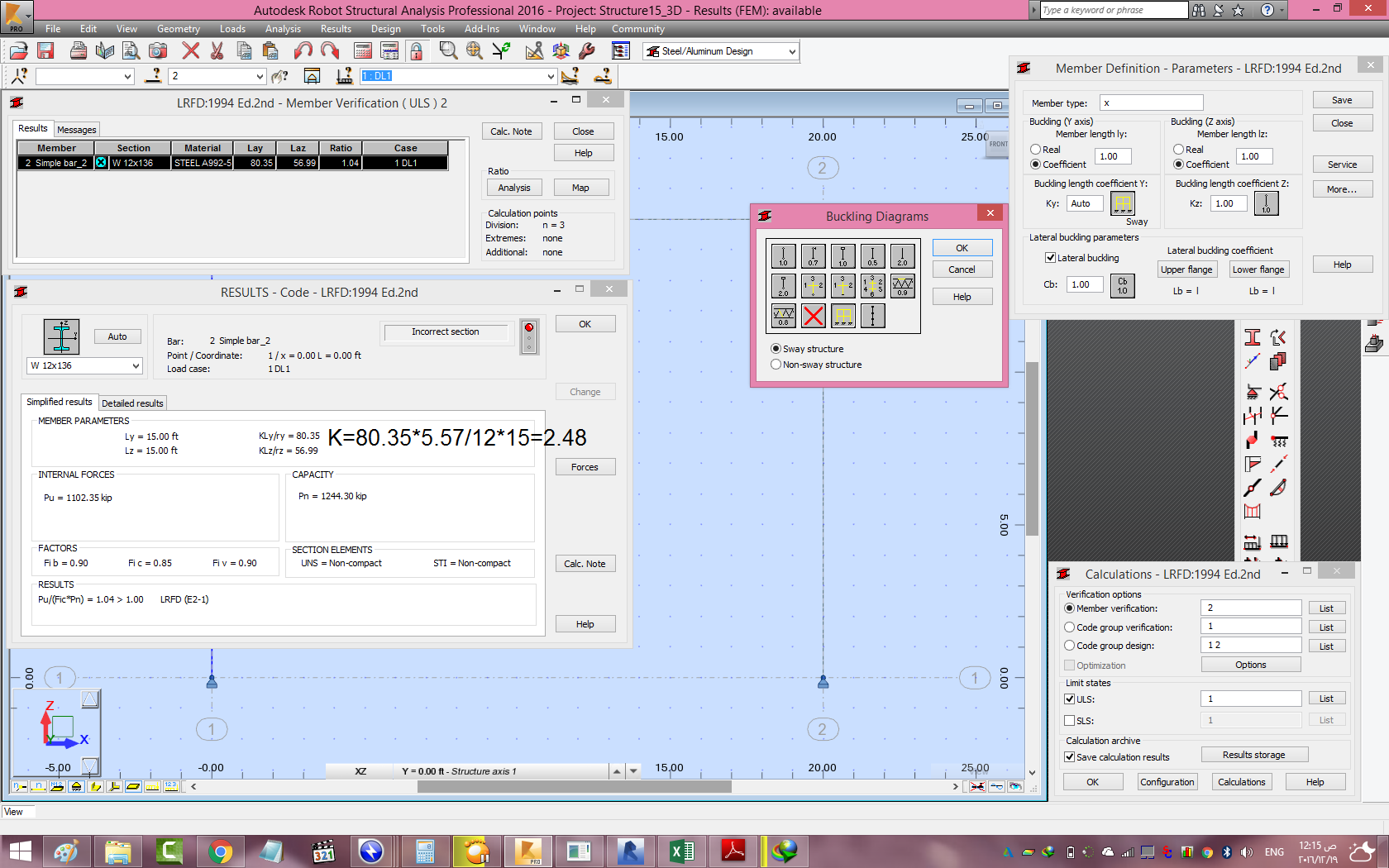Click the wrench job preferences icon
Image resolution: width=1389 pixels, height=868 pixels.
coord(587,51)
